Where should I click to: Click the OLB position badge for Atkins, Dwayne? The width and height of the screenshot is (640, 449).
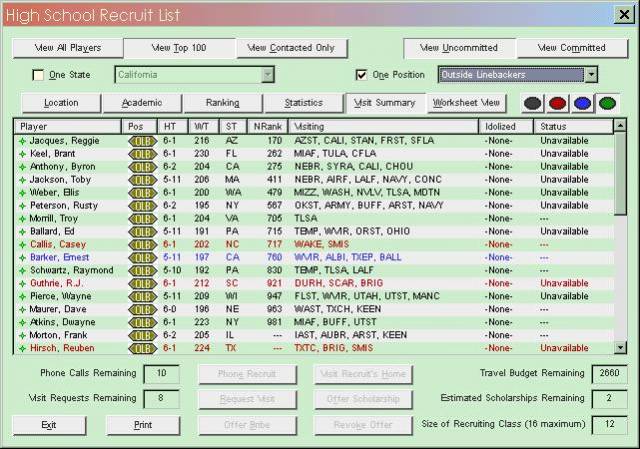pos(142,322)
